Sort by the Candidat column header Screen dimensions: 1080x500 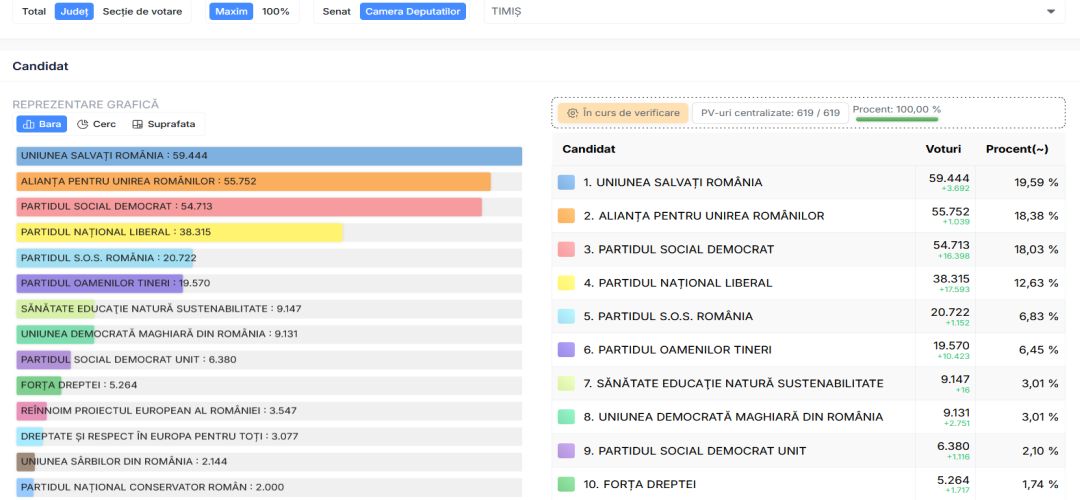(589, 149)
